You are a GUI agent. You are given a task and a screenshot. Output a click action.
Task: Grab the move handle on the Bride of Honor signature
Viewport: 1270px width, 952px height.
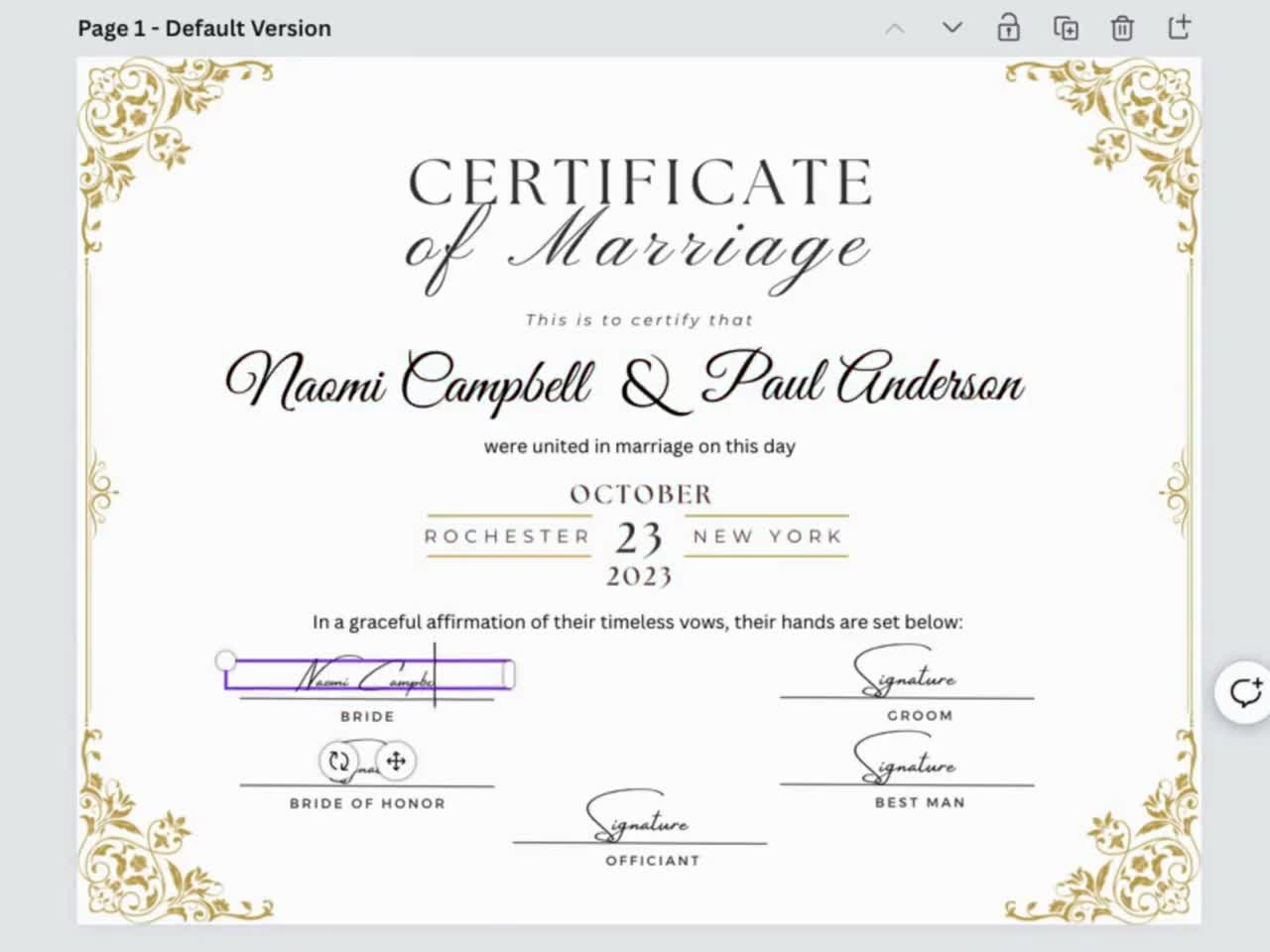point(396,763)
